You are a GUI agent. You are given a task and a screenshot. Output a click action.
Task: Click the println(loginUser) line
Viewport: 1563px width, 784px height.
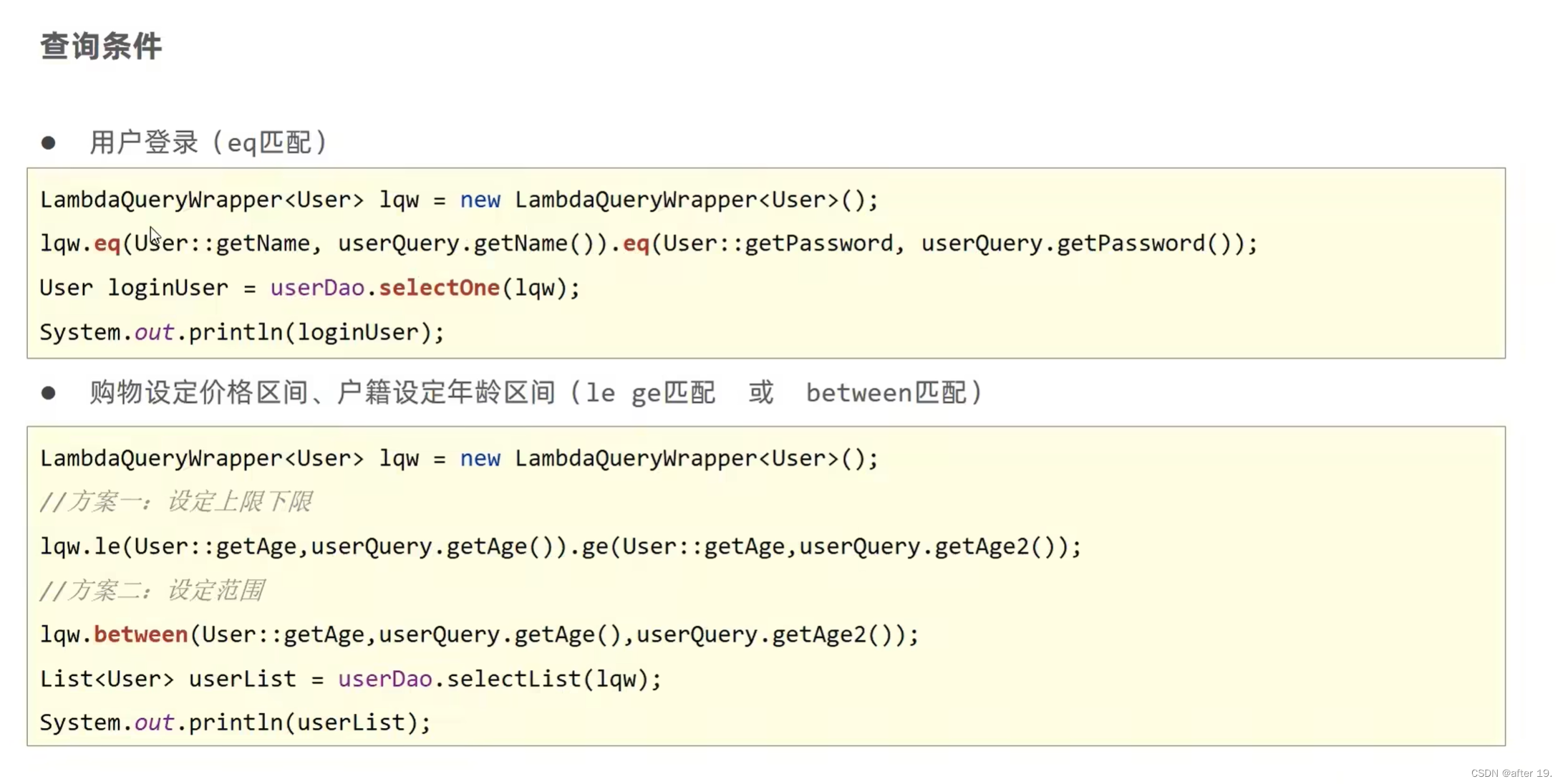(x=242, y=332)
